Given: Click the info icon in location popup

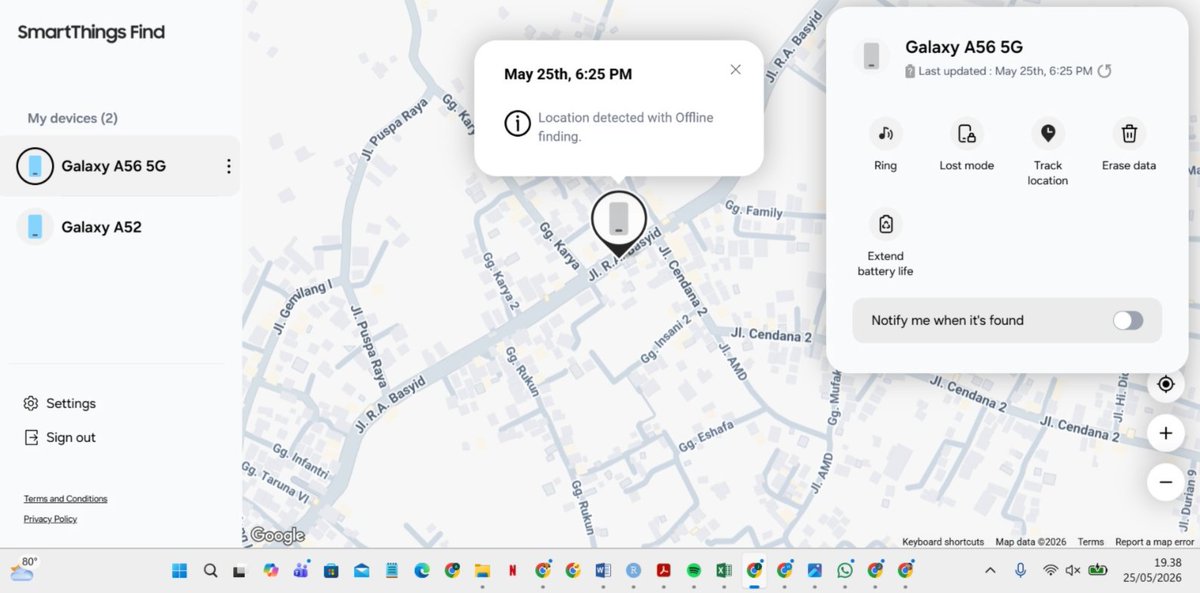Looking at the screenshot, I should (x=517, y=124).
